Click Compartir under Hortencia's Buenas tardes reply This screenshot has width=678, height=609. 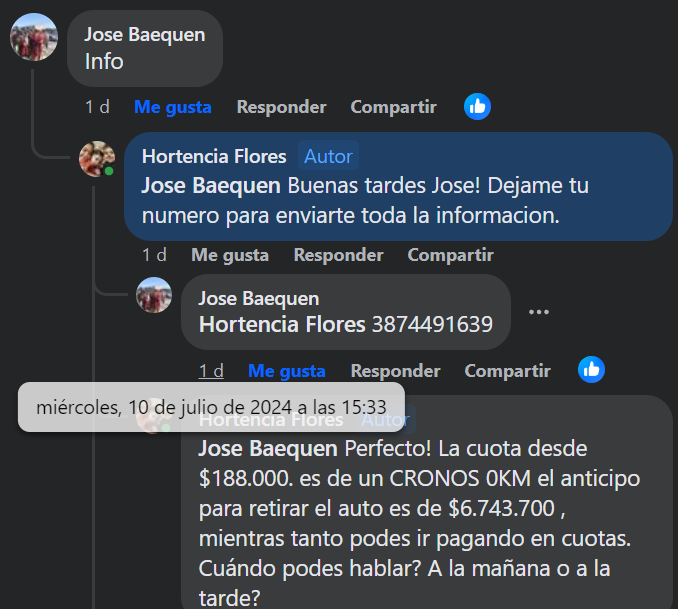click(451, 255)
